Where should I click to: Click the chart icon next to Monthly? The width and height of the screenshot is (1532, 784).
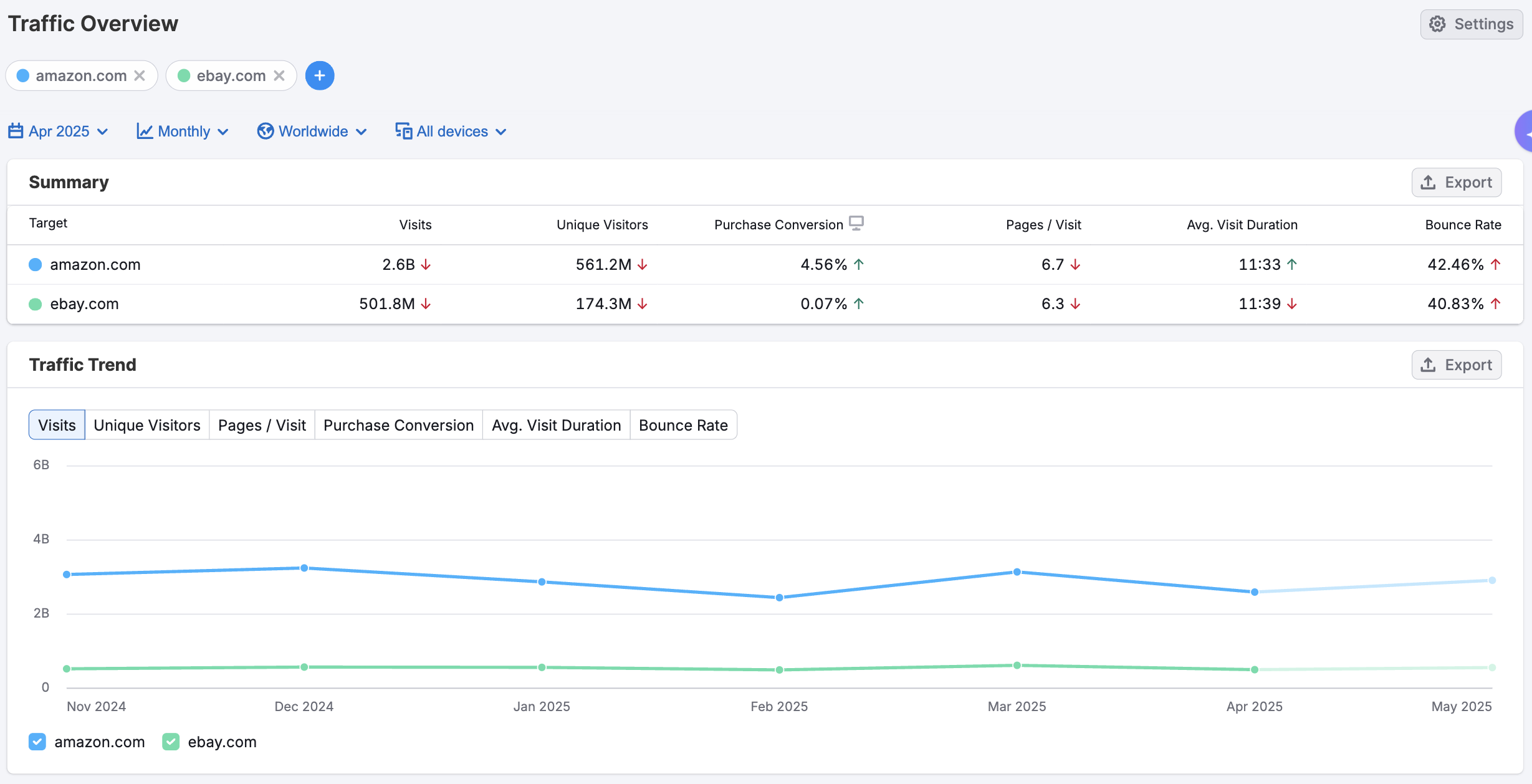click(x=145, y=131)
